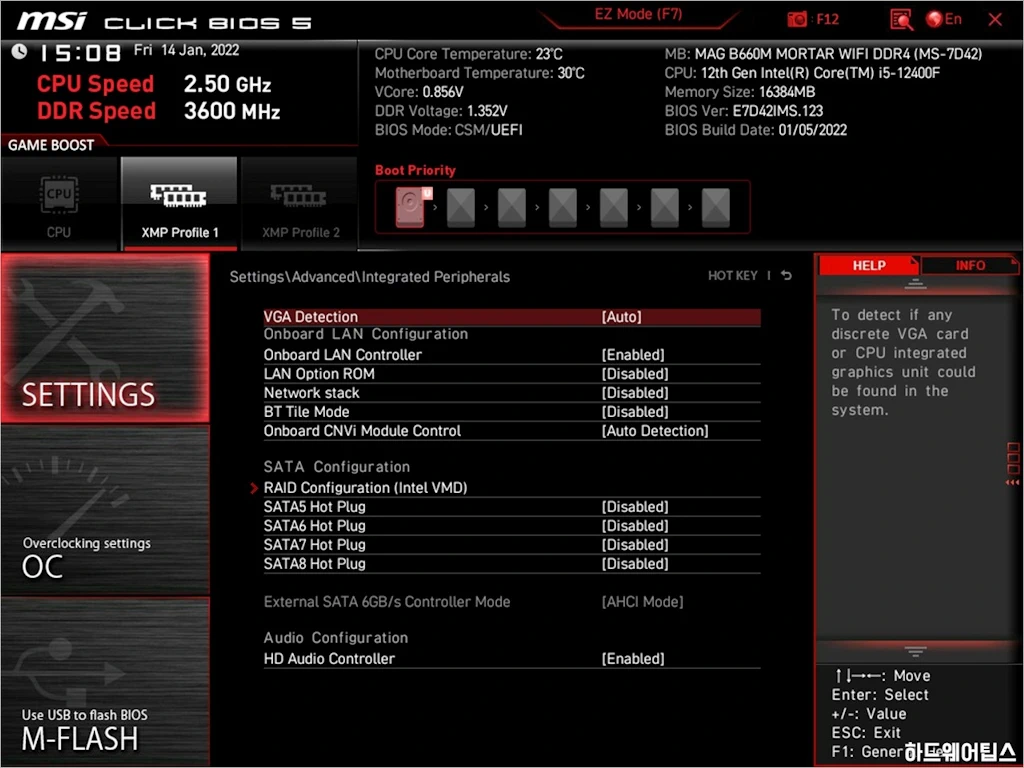Toggle SATA5 Hot Plug [Disabled] value

point(635,507)
